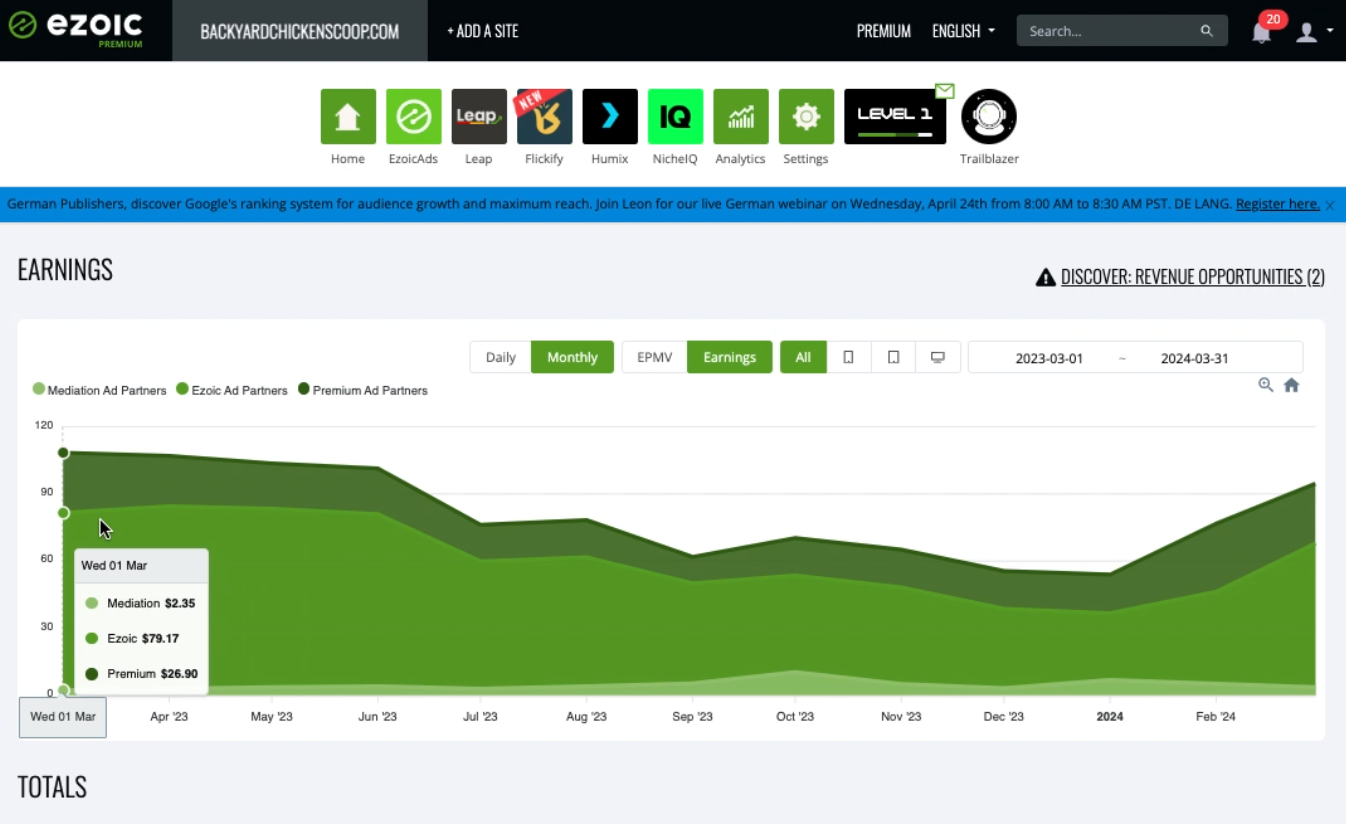Click the 2024 axis label
Viewport: 1346px width, 824px height.
click(1110, 717)
